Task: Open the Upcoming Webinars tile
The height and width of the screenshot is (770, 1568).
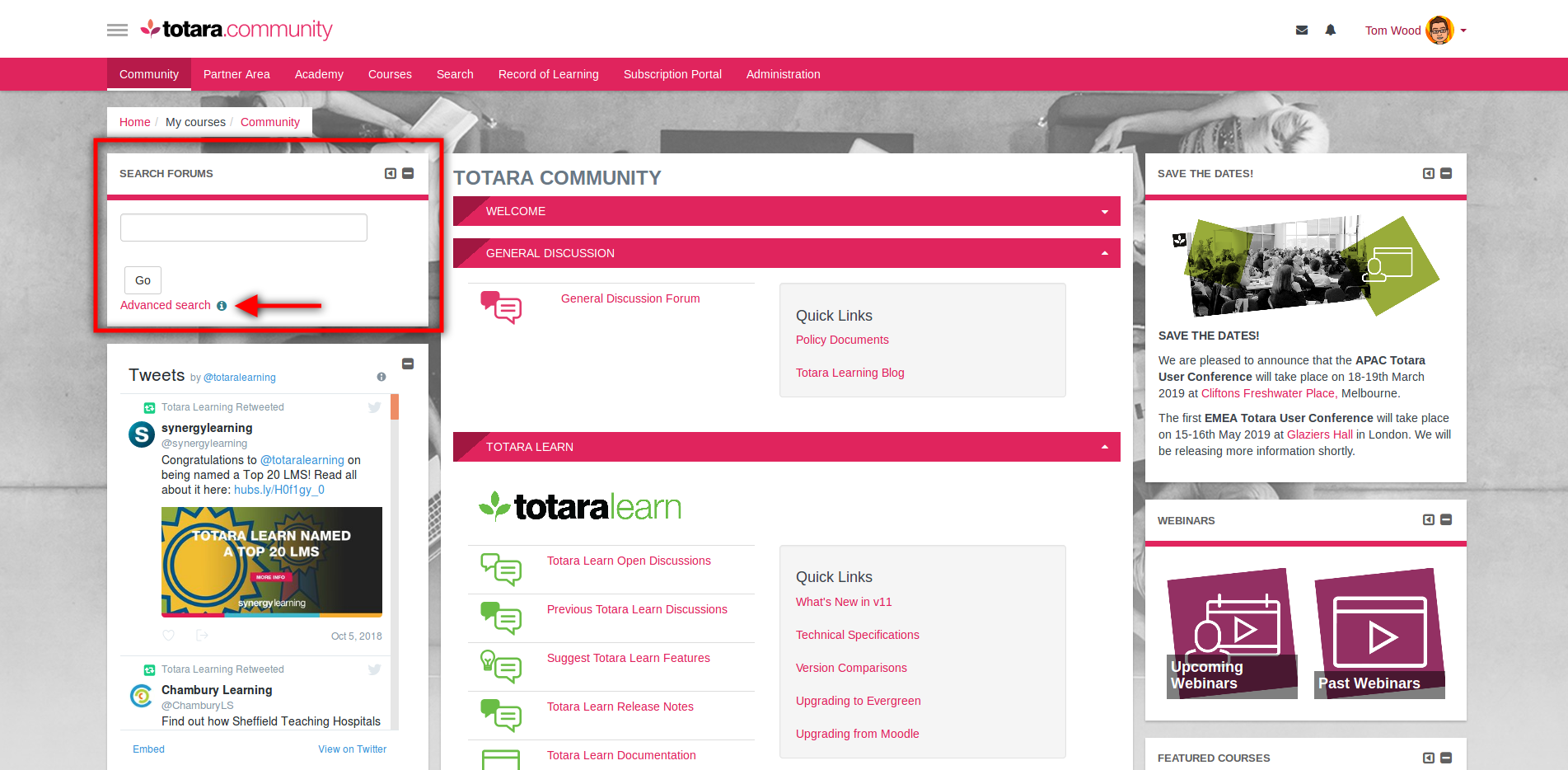Action: 1232,633
